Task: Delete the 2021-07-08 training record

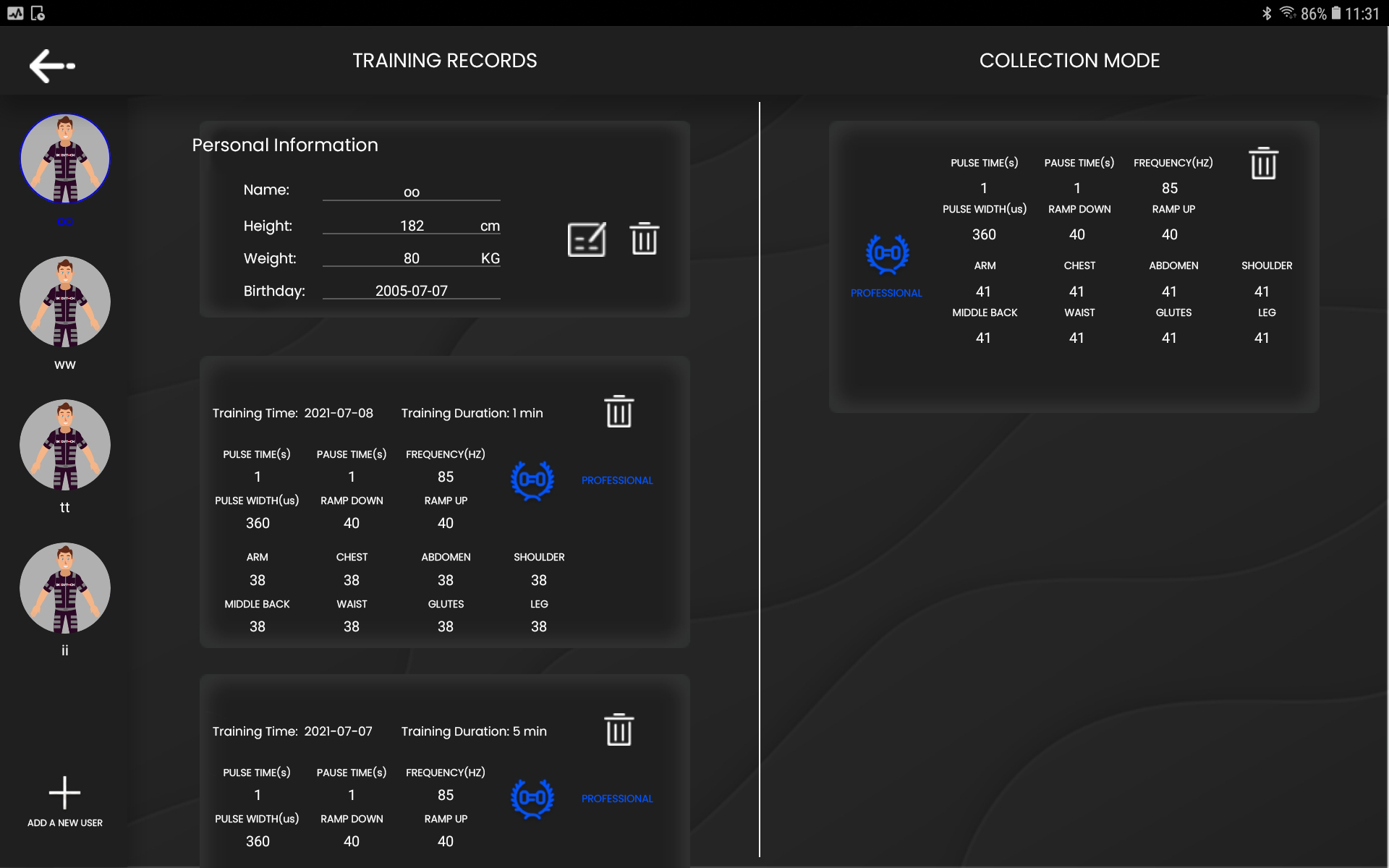Action: click(x=619, y=412)
